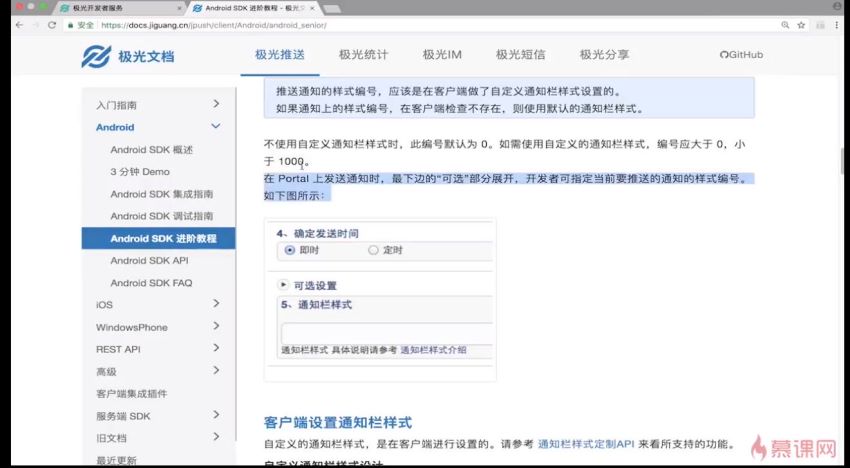
Task: Switch to the 极光统计 top tab
Action: click(363, 55)
